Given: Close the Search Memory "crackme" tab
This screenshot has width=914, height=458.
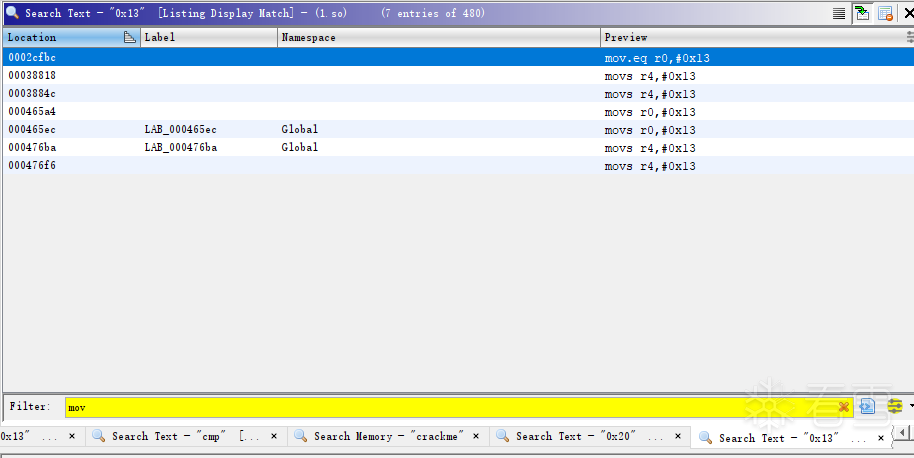Looking at the screenshot, I should 476,436.
